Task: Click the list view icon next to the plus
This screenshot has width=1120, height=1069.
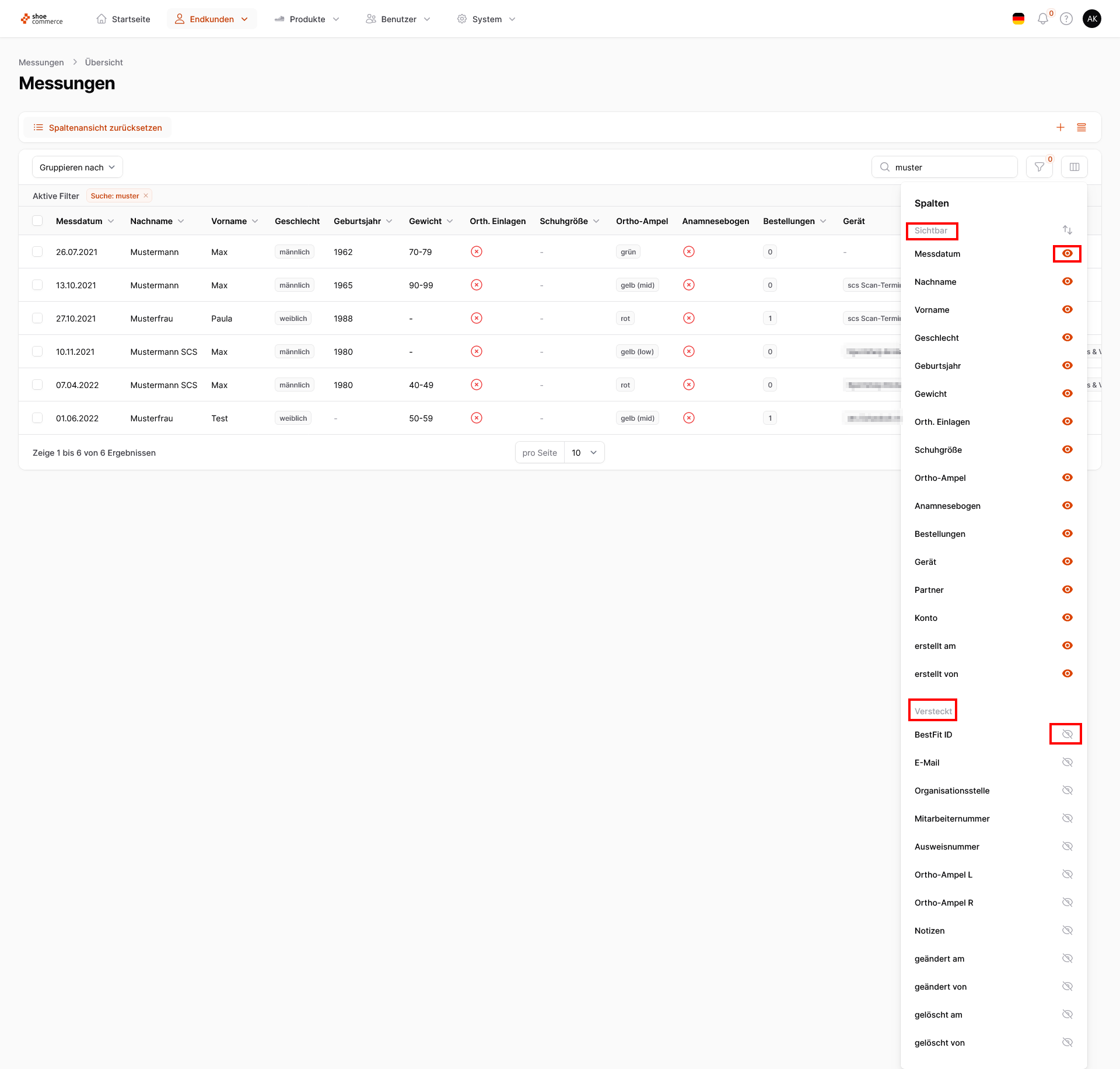Action: point(1081,127)
